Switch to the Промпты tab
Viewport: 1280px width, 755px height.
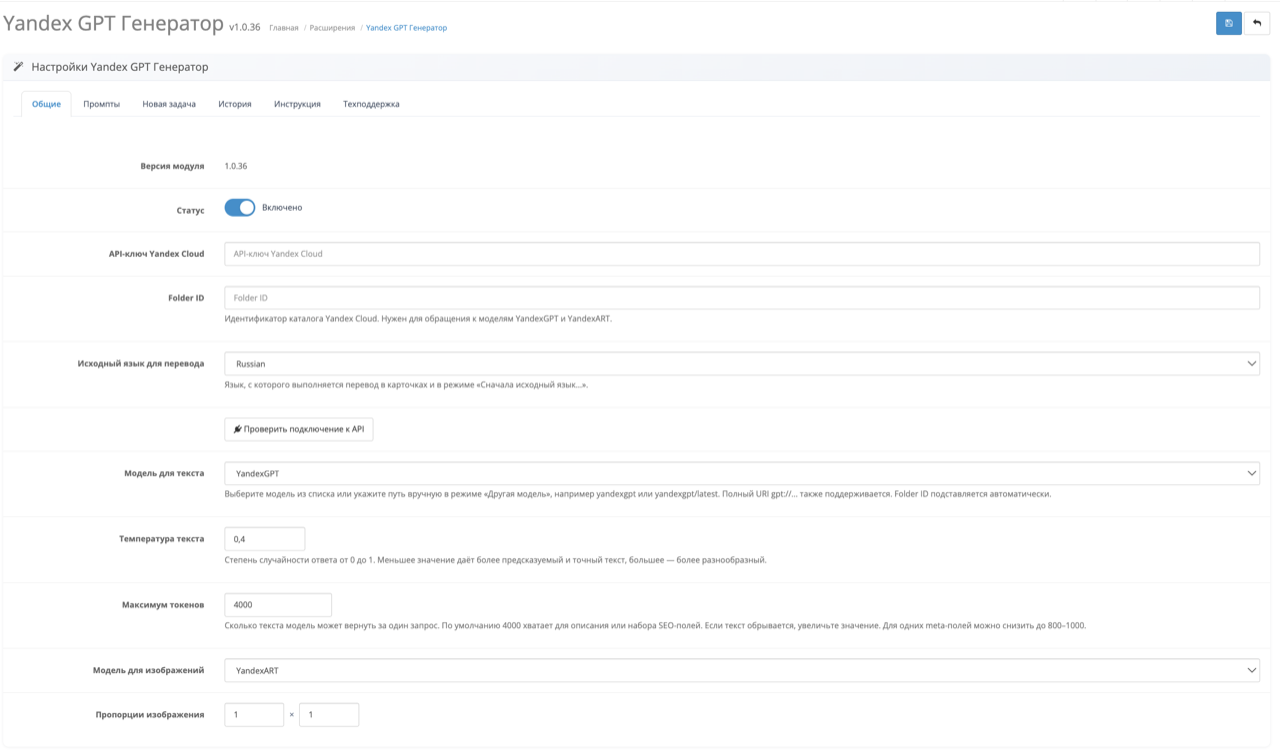[x=102, y=104]
